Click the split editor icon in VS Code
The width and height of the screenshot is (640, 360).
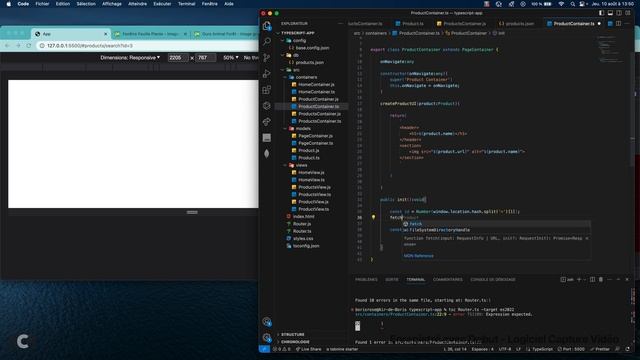click(619, 24)
